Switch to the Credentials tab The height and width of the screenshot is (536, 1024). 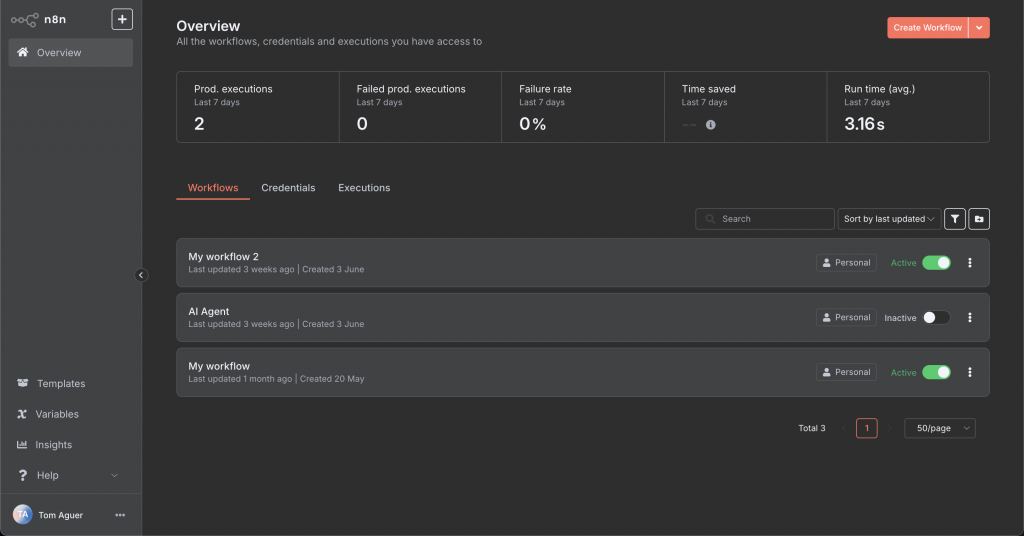288,188
